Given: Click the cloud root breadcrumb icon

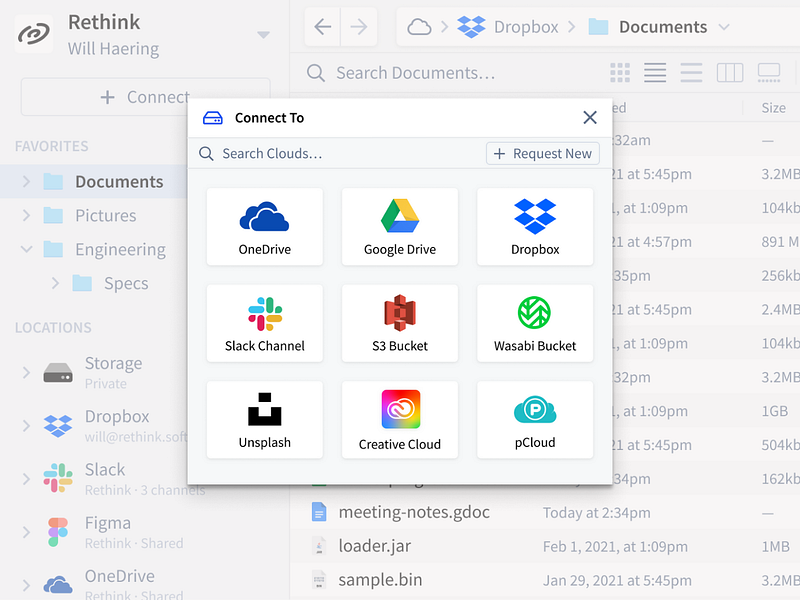Looking at the screenshot, I should (x=419, y=27).
